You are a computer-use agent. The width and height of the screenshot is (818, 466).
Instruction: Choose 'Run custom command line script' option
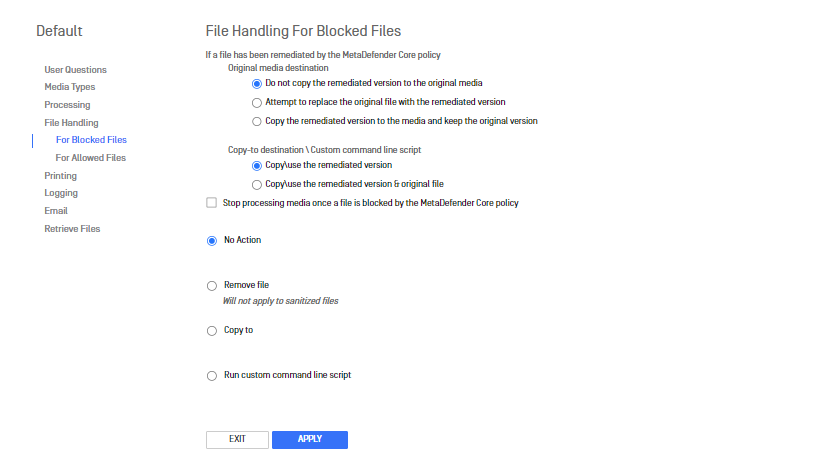pyautogui.click(x=211, y=376)
